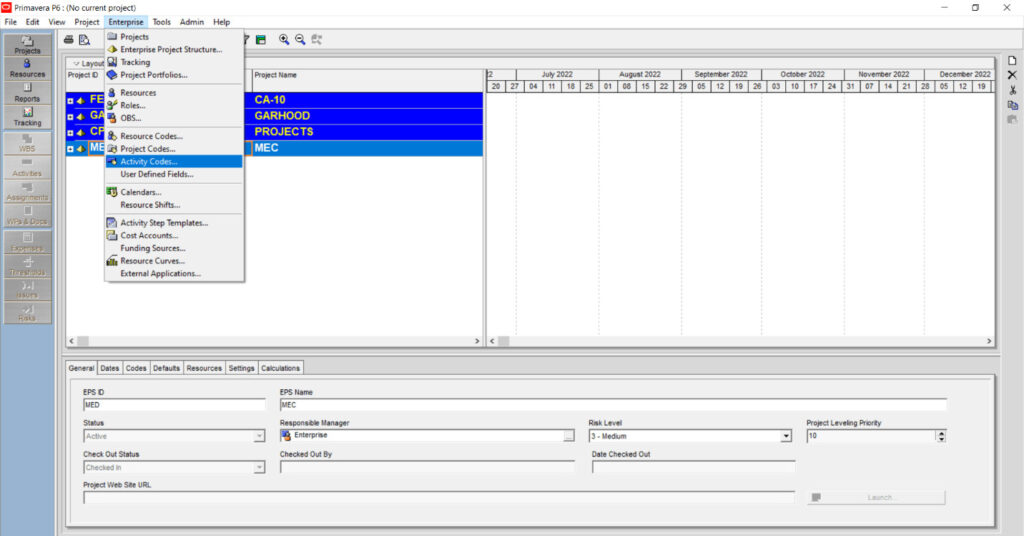Expand the CP project row plus box
The image size is (1024, 536).
click(x=71, y=133)
